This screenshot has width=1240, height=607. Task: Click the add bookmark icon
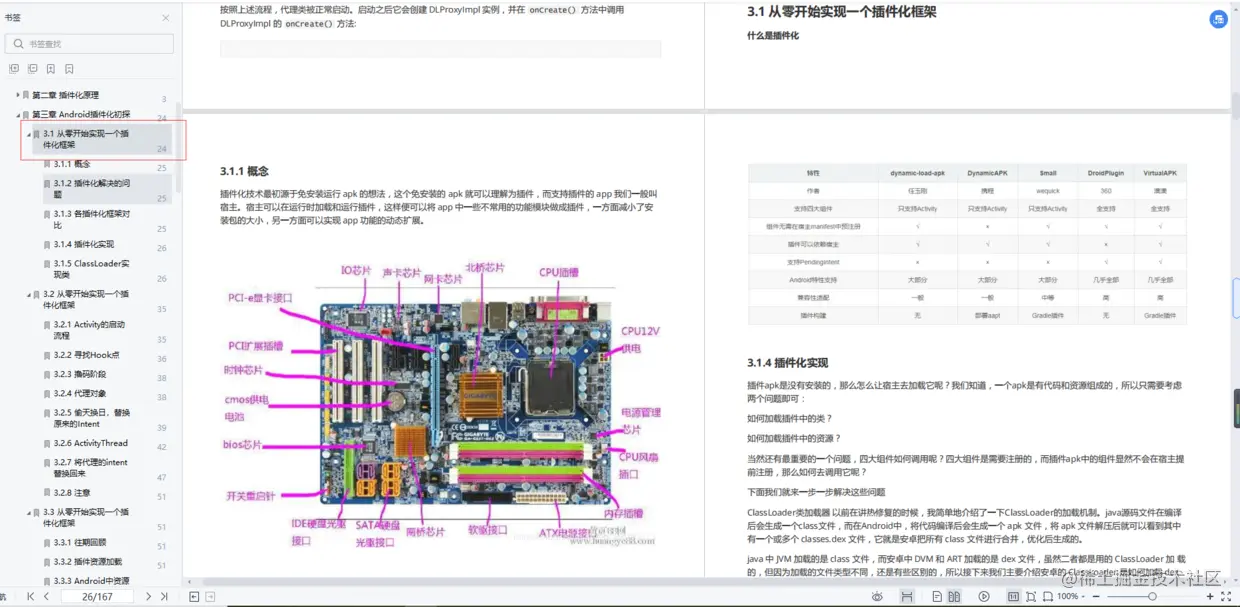50,69
